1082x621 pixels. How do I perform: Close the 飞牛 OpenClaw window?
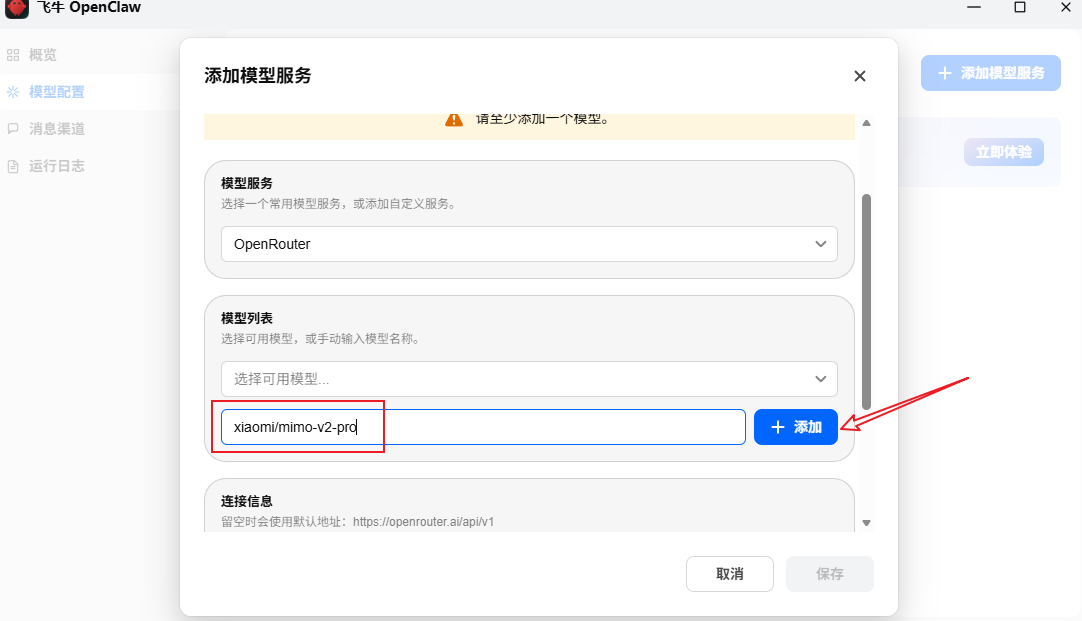pyautogui.click(x=1065, y=8)
